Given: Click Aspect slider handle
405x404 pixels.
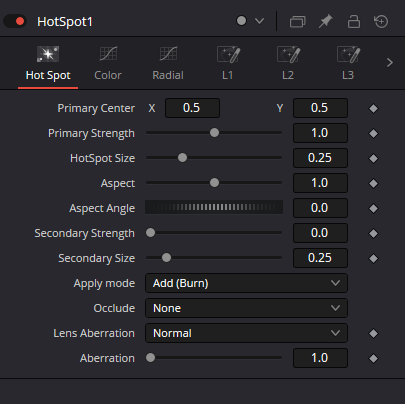Looking at the screenshot, I should pyautogui.click(x=214, y=183).
